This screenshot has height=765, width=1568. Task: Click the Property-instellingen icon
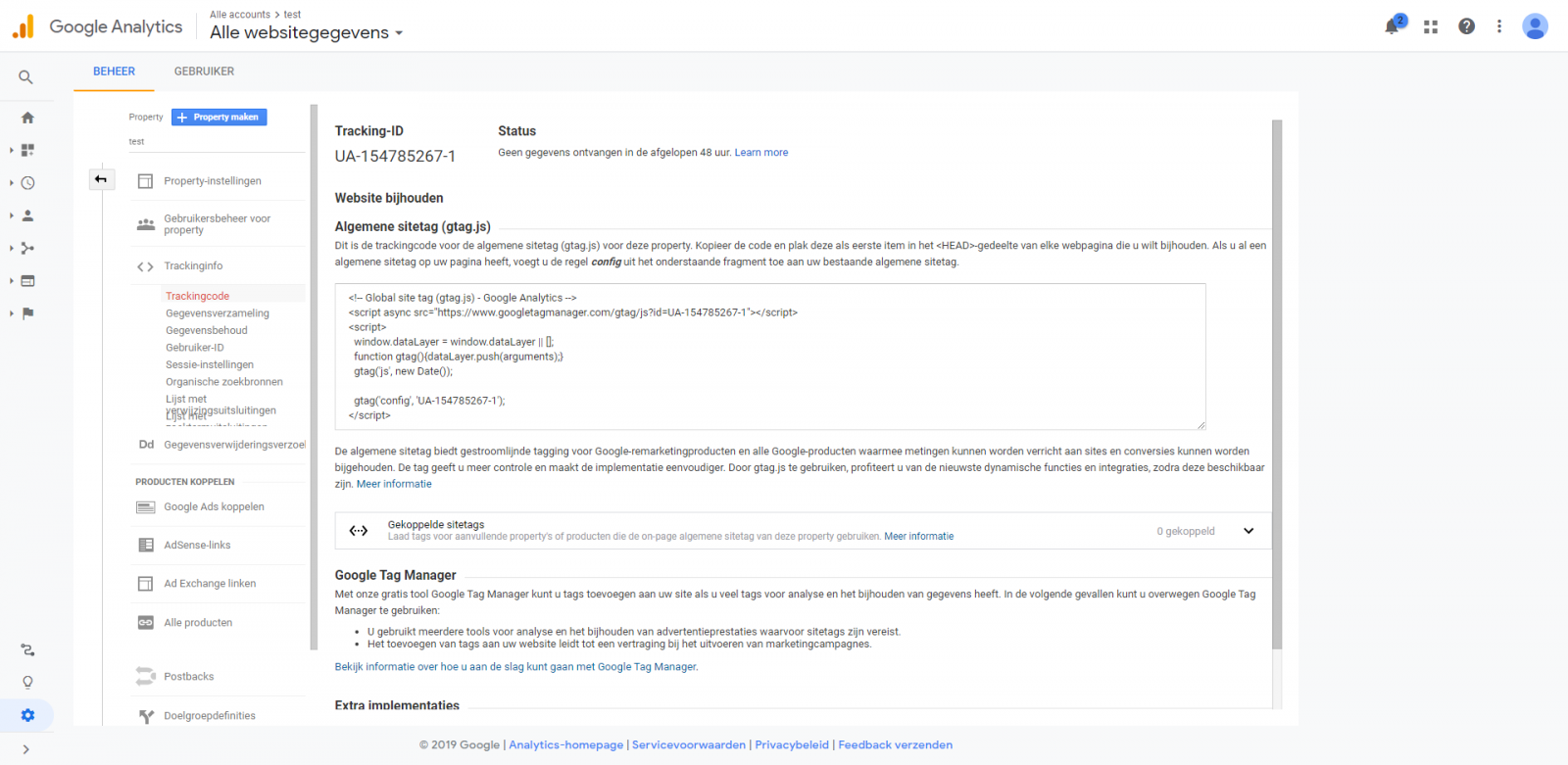[145, 181]
